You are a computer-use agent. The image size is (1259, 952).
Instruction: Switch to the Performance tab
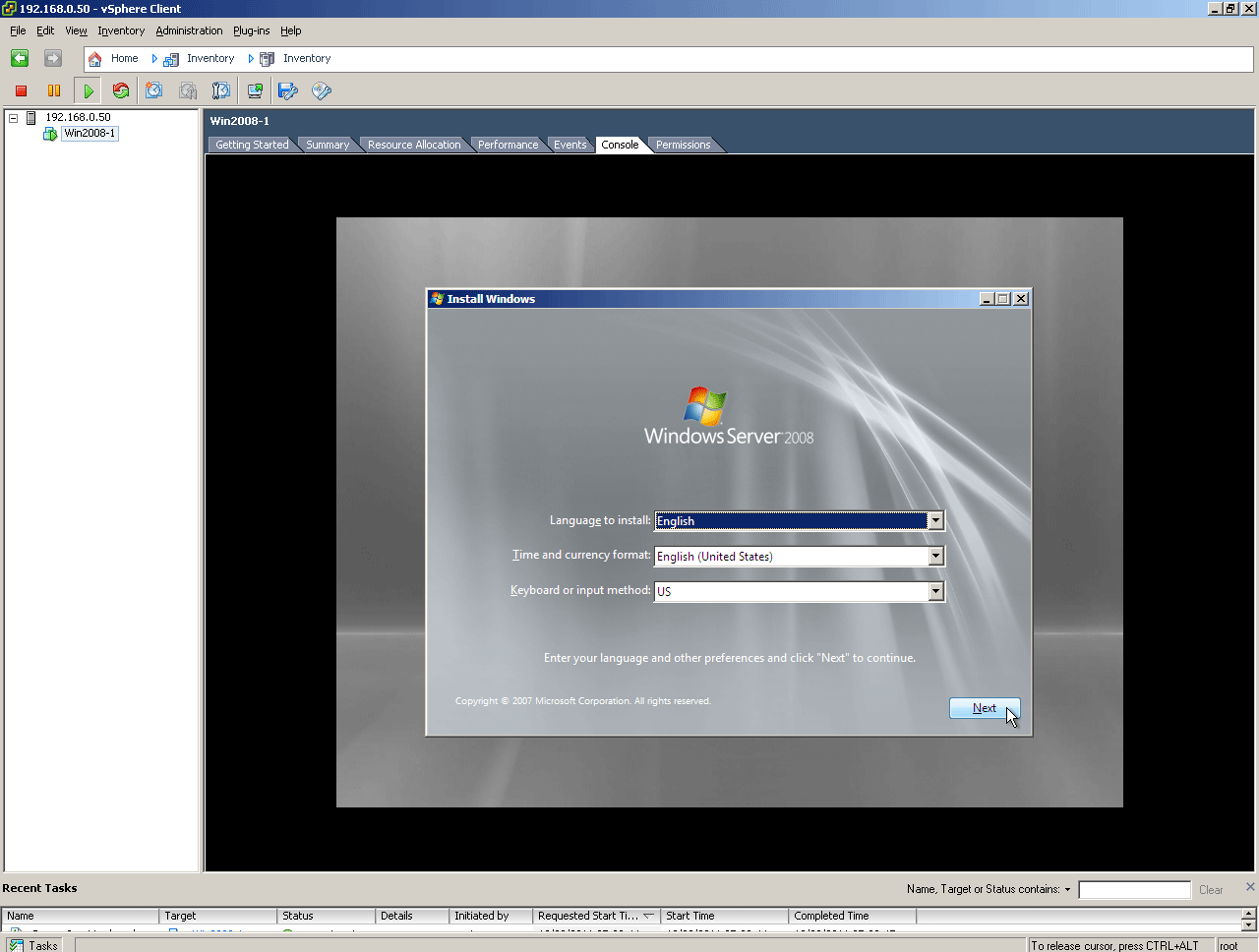point(509,145)
